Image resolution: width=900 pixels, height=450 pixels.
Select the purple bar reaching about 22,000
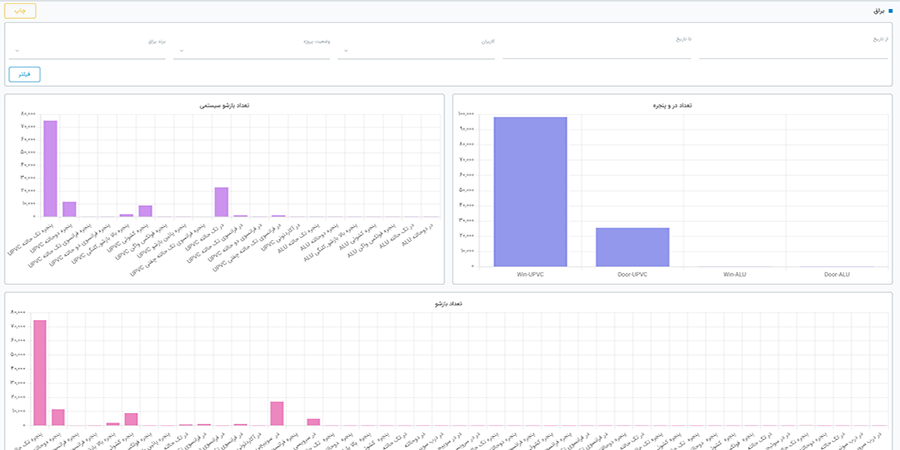coord(221,202)
